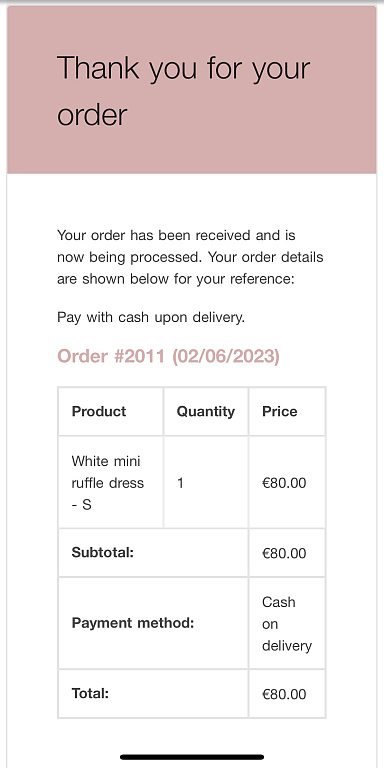The height and width of the screenshot is (768, 384).
Task: Tap the home indicator bar at the bottom
Action: (x=192, y=757)
